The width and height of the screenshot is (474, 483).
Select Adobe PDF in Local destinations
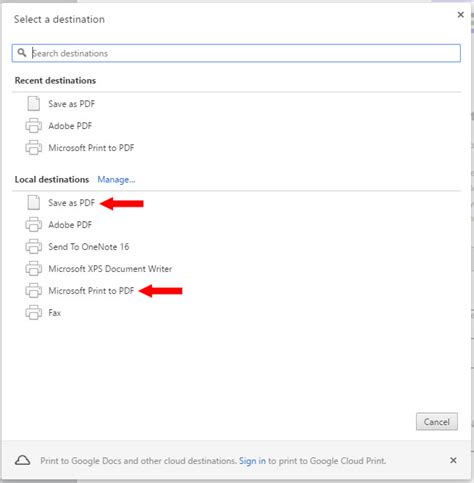[x=70, y=225]
